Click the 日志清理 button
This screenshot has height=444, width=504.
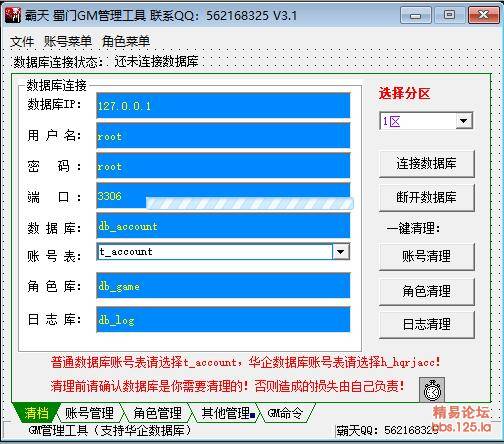[x=426, y=324]
